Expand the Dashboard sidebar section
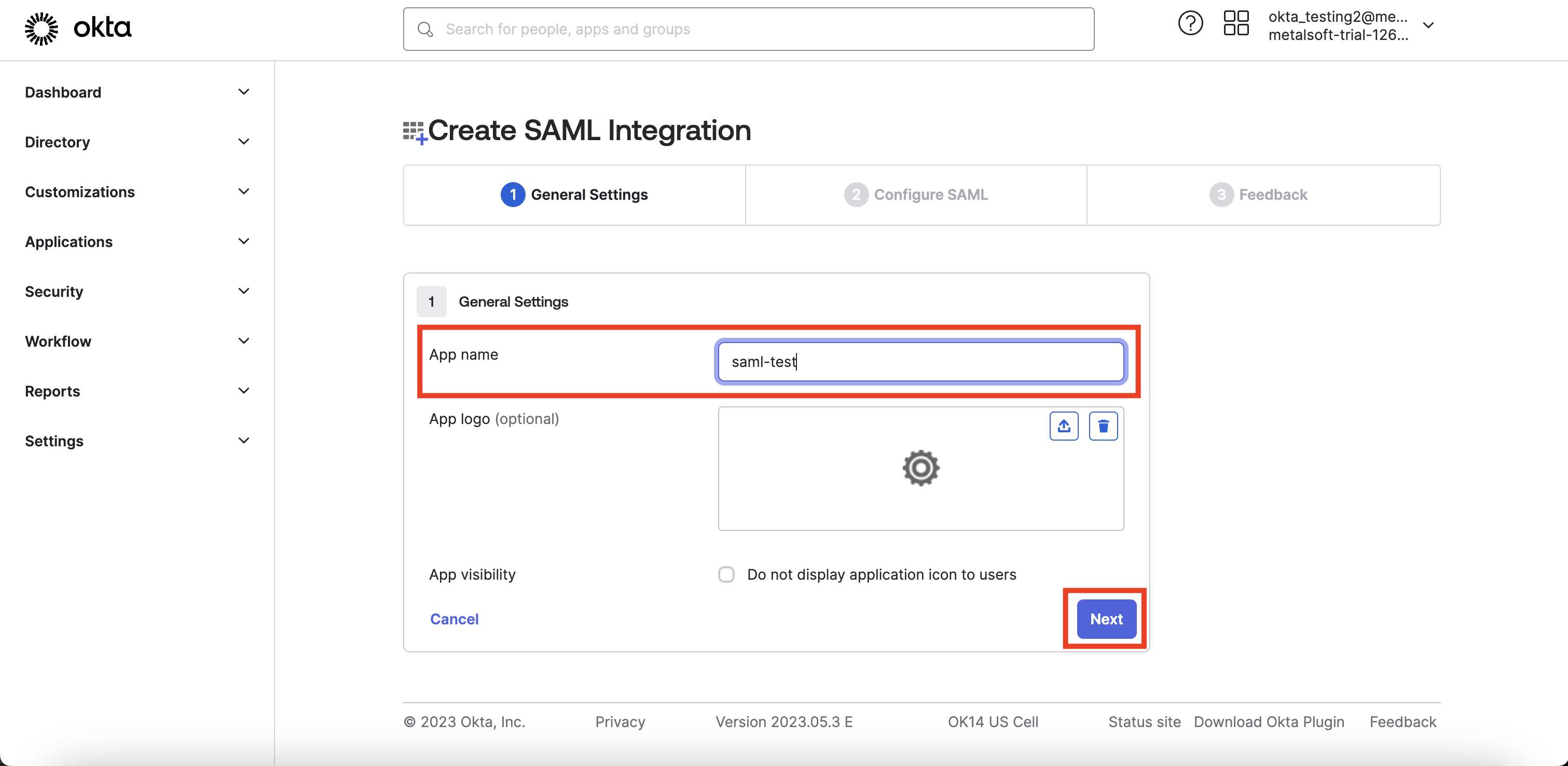The width and height of the screenshot is (1568, 766). coord(243,92)
